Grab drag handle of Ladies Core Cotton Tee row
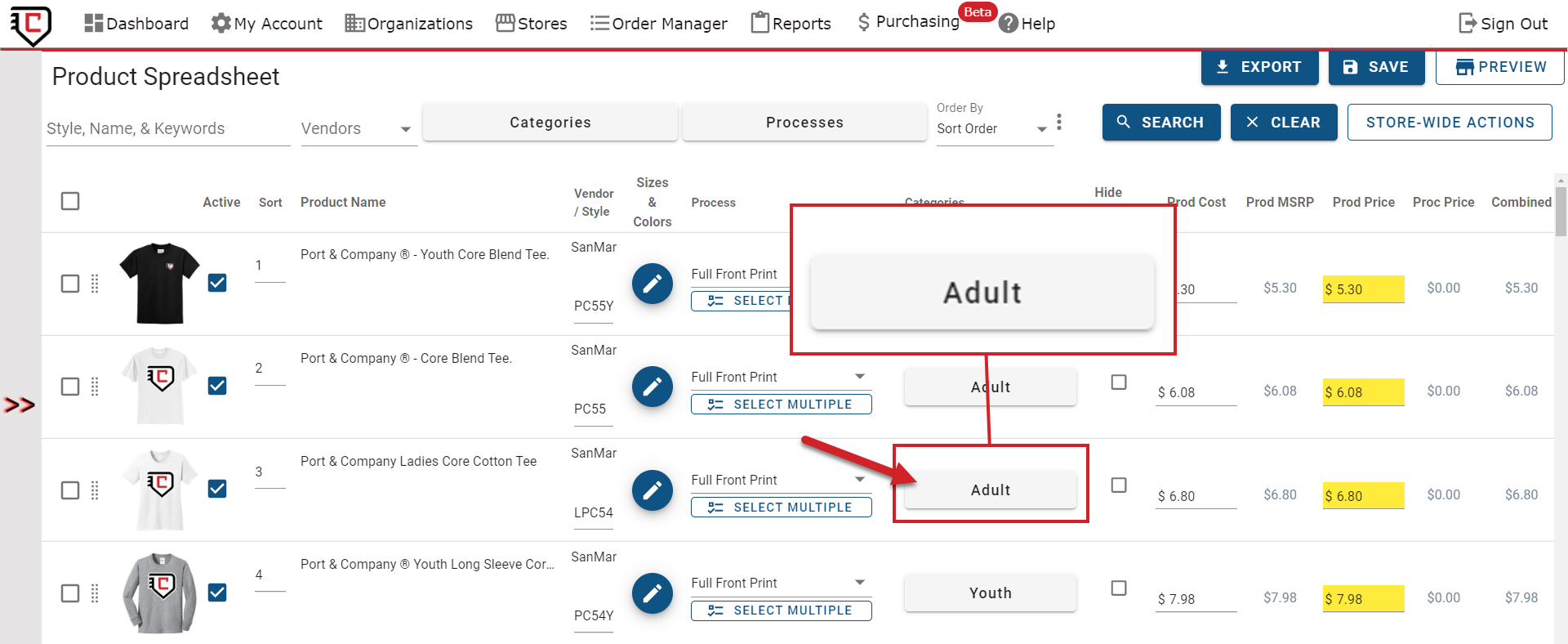Image resolution: width=1568 pixels, height=644 pixels. point(95,490)
